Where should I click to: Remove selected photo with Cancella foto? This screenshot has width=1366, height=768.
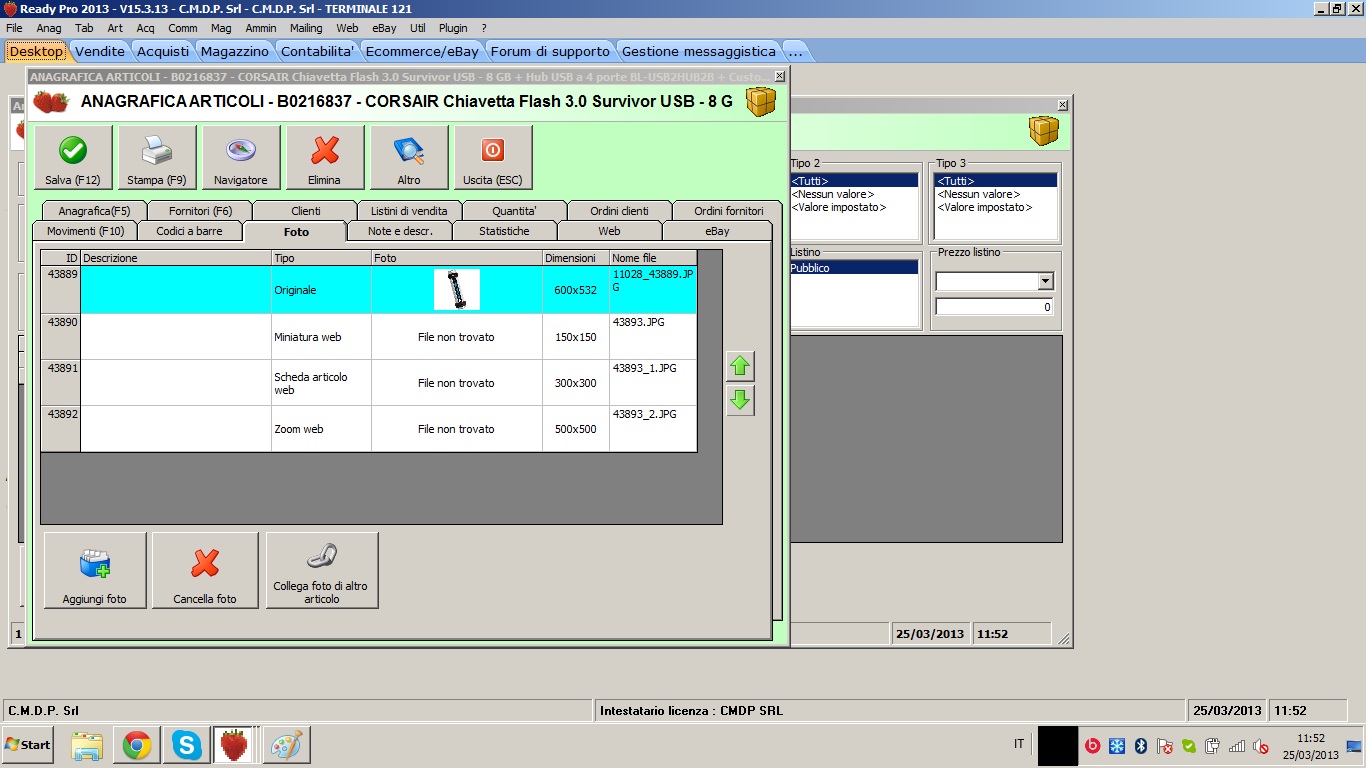[205, 570]
